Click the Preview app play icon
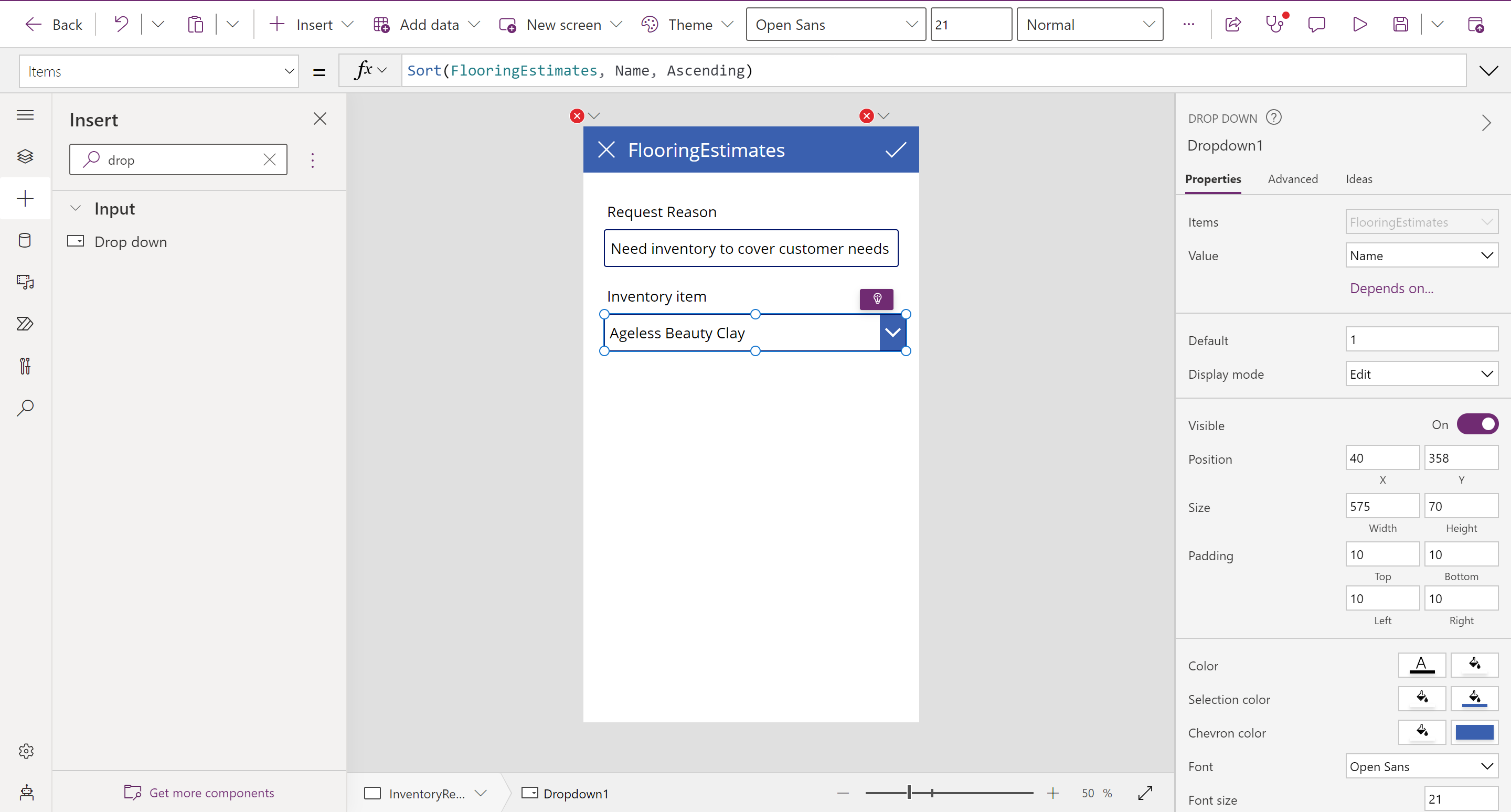Image resolution: width=1511 pixels, height=812 pixels. 1359,24
